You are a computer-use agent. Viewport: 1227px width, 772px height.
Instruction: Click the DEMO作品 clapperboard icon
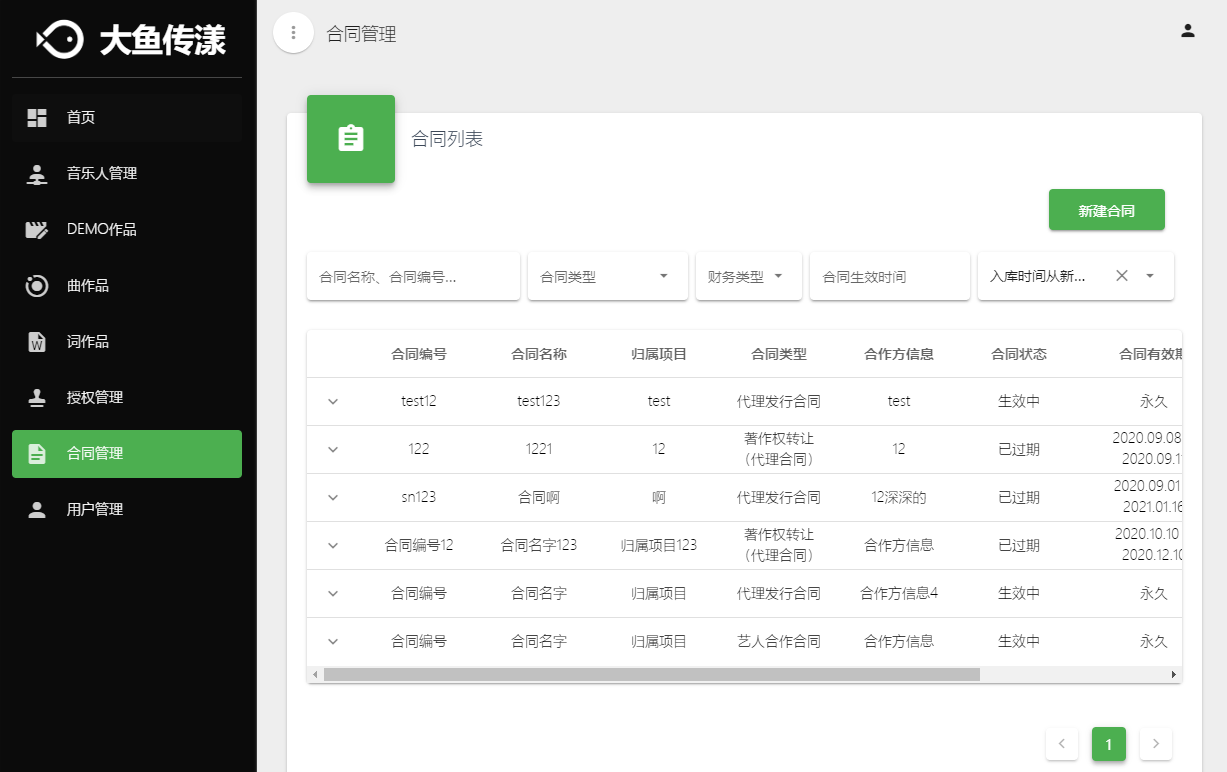point(37,230)
